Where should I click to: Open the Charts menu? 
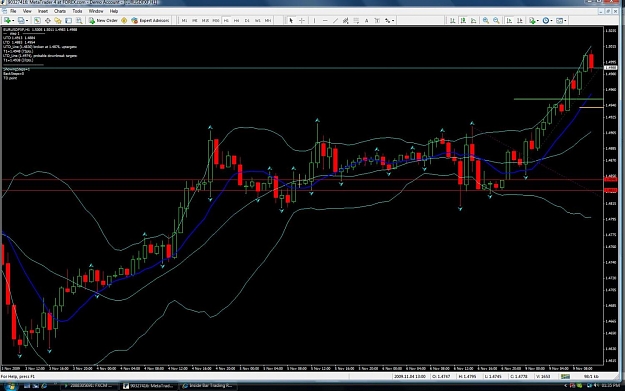click(x=60, y=11)
